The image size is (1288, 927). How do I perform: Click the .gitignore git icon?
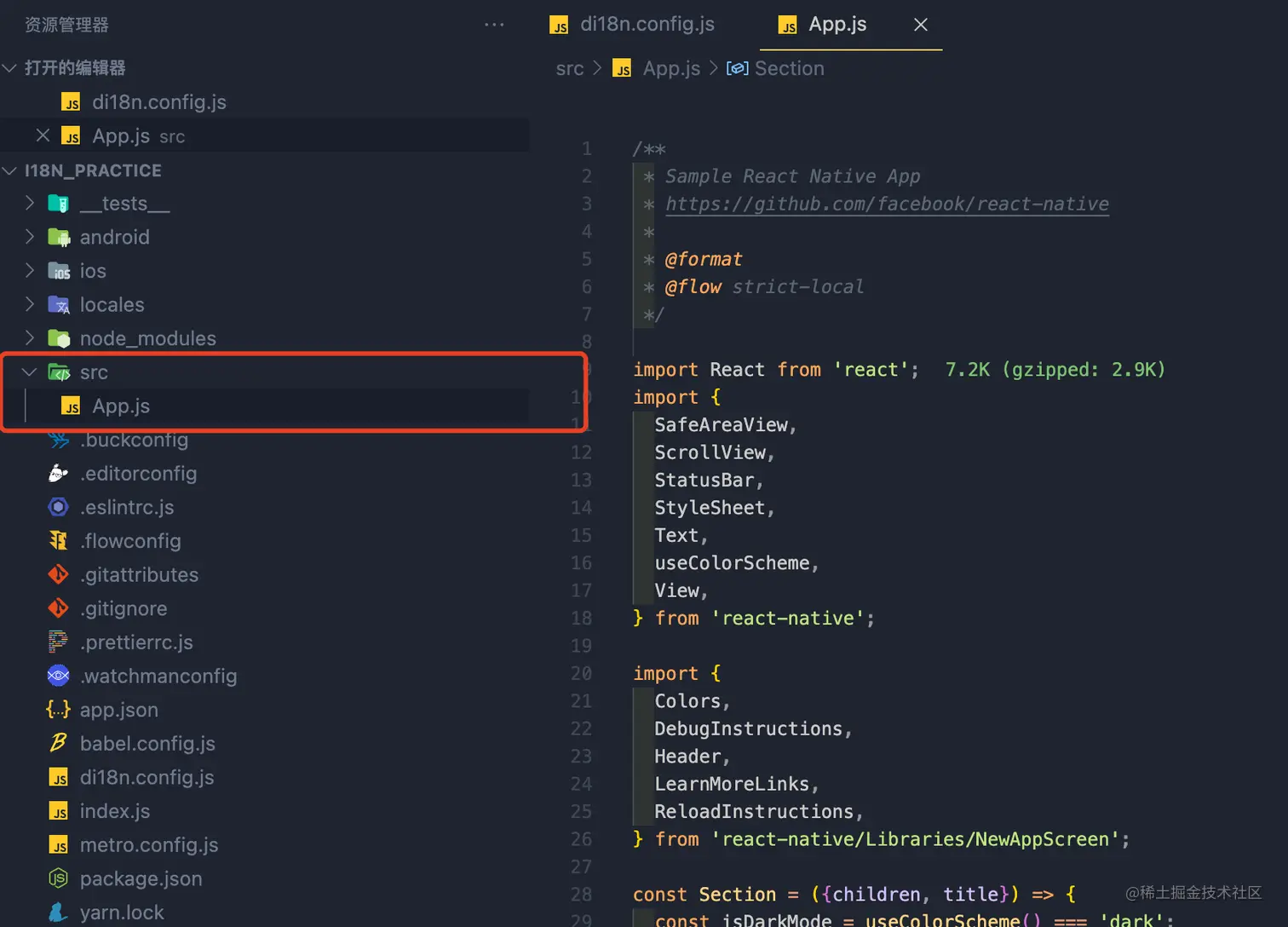[x=58, y=608]
